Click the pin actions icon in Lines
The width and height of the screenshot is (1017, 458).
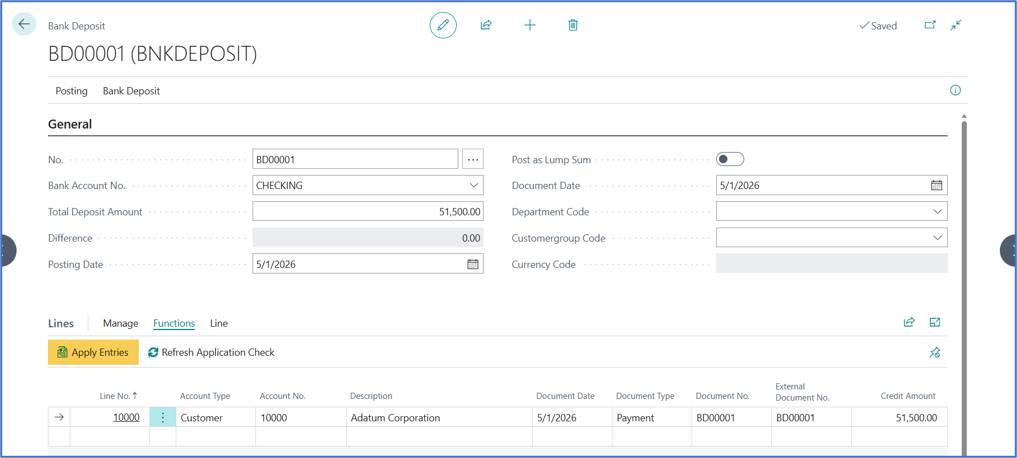tap(934, 352)
